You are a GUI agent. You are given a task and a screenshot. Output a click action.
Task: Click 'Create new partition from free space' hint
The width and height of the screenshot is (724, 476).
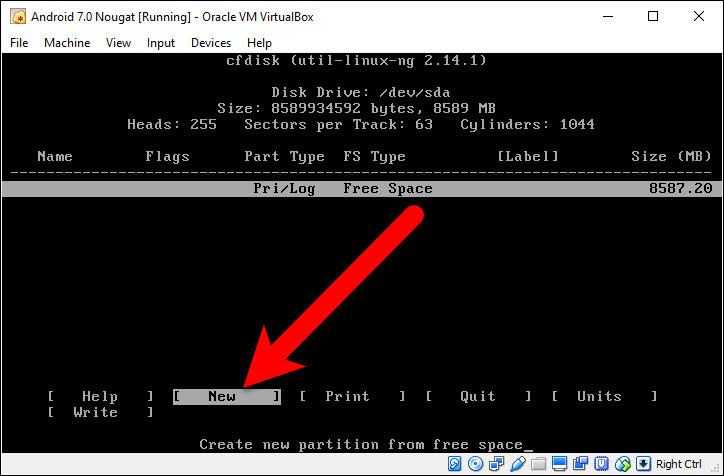pos(361,445)
